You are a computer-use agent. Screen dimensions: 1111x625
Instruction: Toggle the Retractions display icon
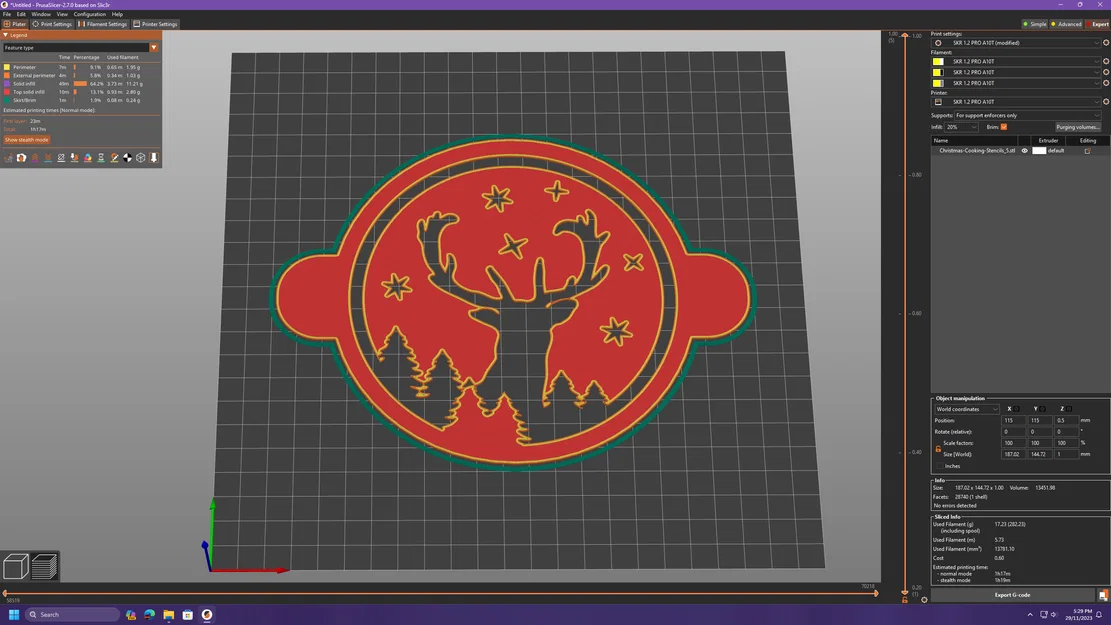click(35, 158)
